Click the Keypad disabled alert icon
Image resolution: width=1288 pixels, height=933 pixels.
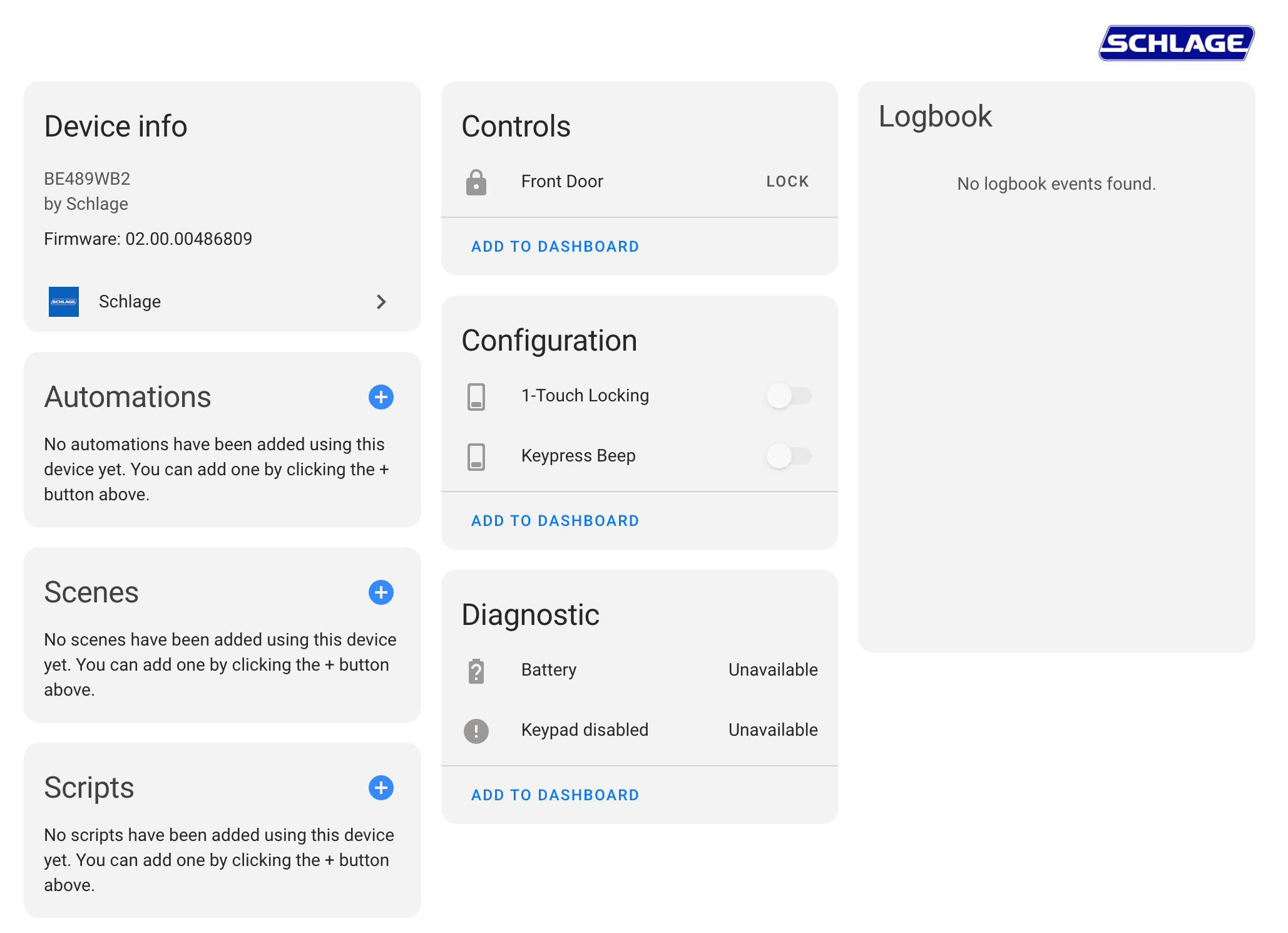pyautogui.click(x=477, y=730)
